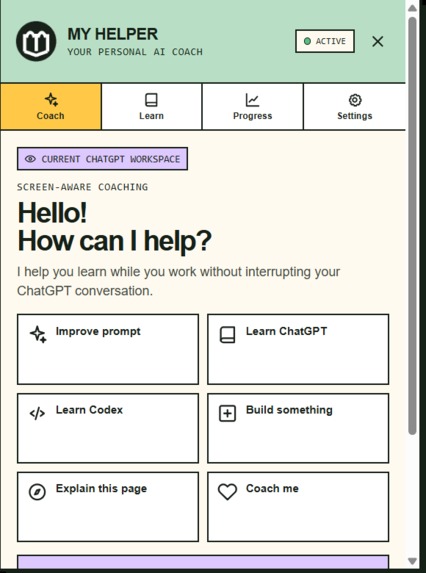Image resolution: width=426 pixels, height=573 pixels.
Task: Click the "My Helper" title text
Action: pyautogui.click(x=113, y=34)
